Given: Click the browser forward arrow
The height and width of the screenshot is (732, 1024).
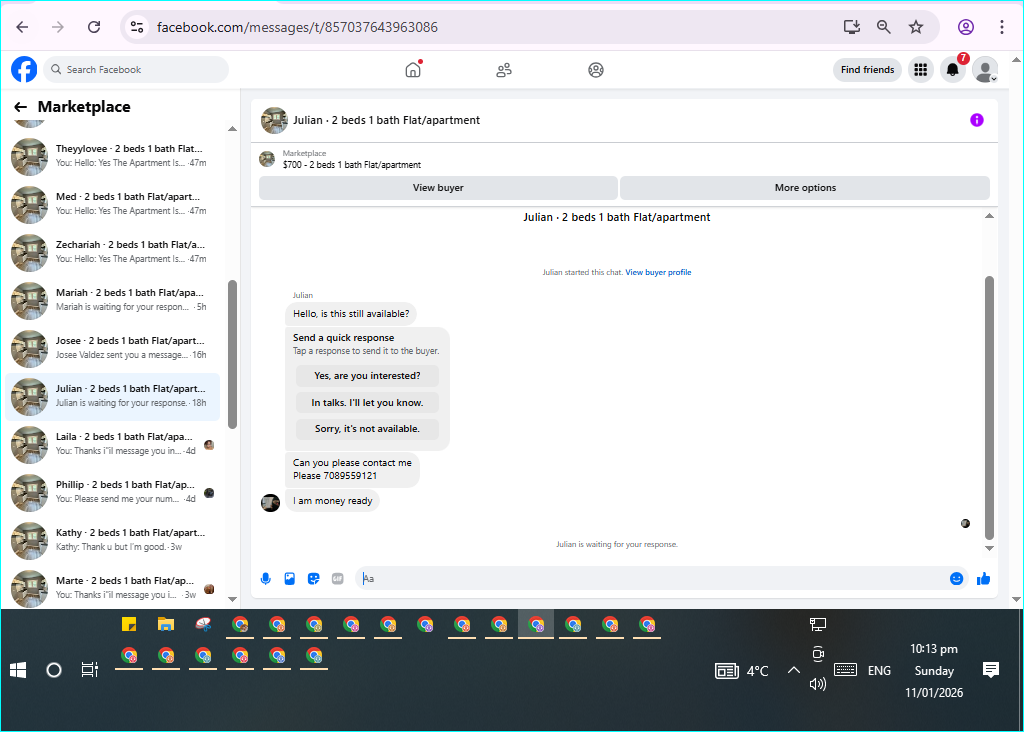Looking at the screenshot, I should pos(58,27).
